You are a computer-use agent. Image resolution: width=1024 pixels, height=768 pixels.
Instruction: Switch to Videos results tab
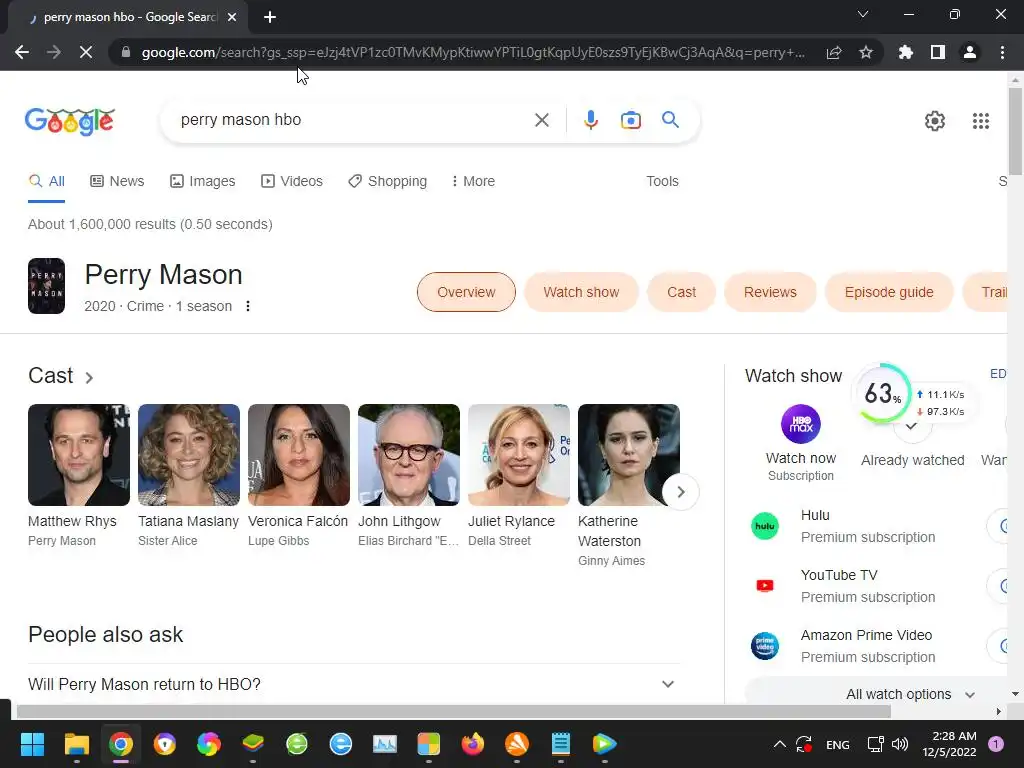tap(291, 182)
